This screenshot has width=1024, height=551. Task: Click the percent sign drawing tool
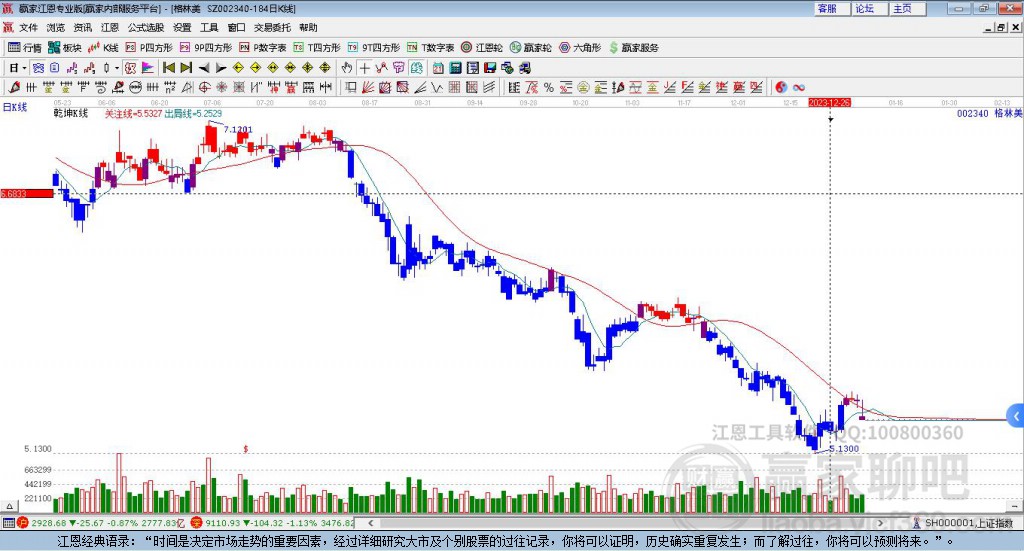549,87
